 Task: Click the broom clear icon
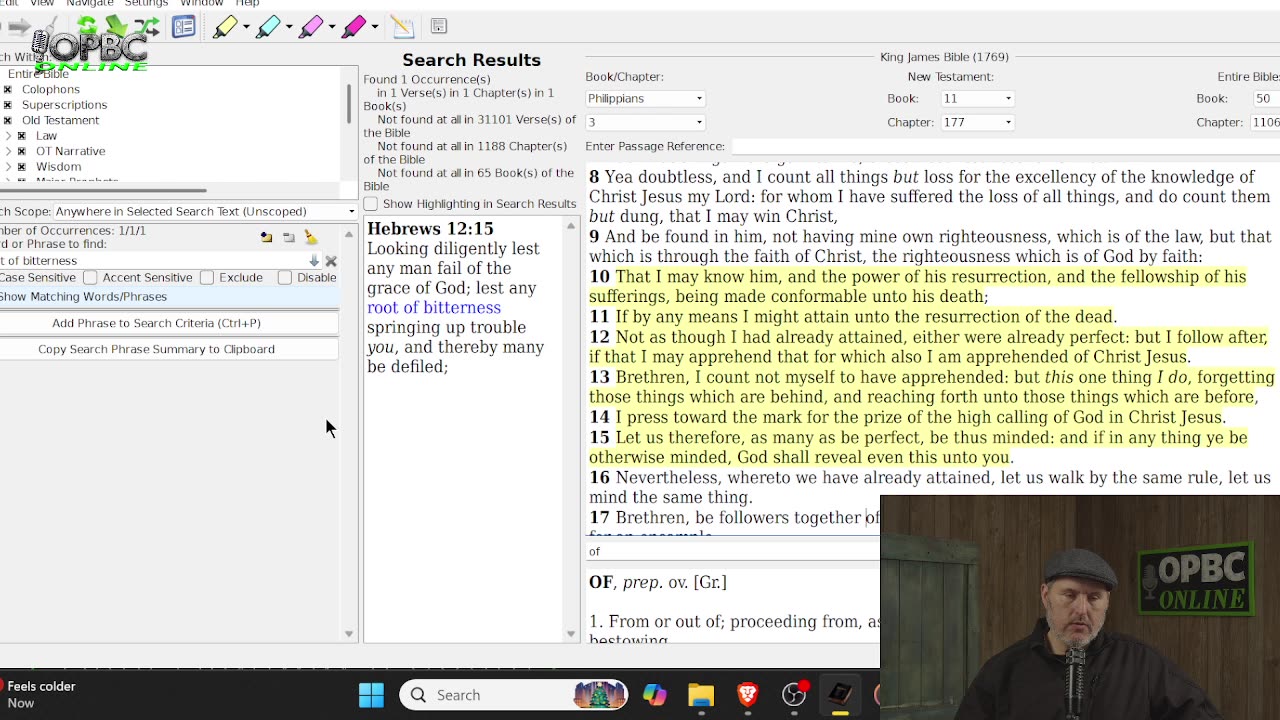[310, 237]
